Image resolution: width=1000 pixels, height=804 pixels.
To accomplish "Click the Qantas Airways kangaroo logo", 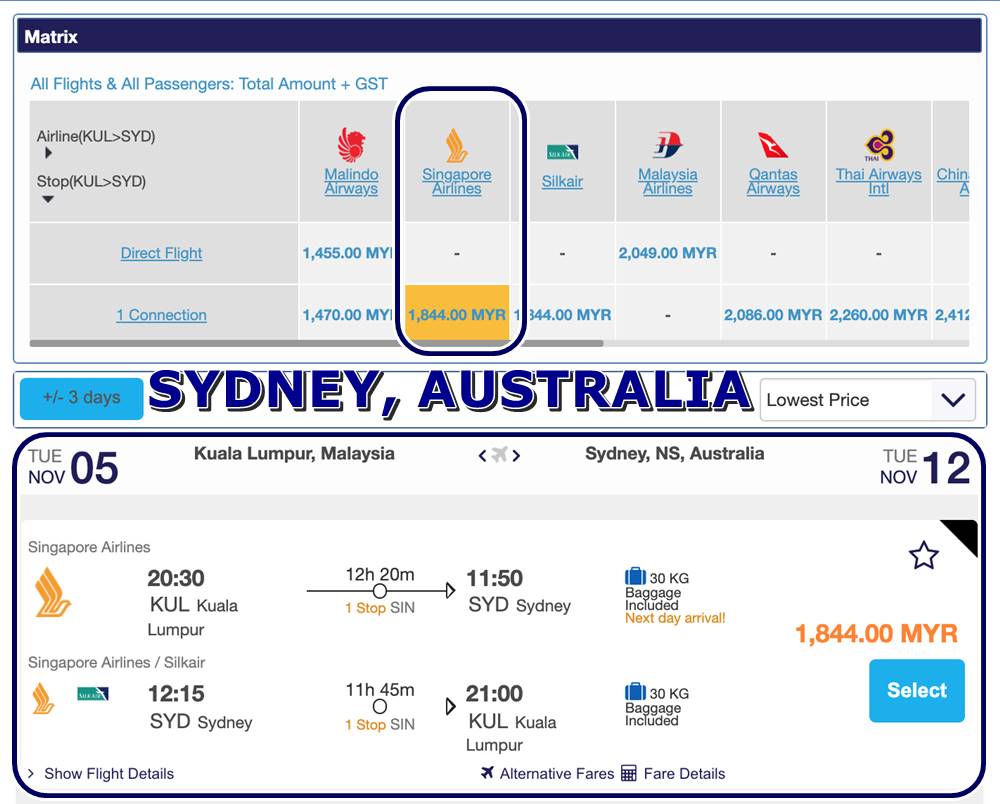I will (x=773, y=145).
